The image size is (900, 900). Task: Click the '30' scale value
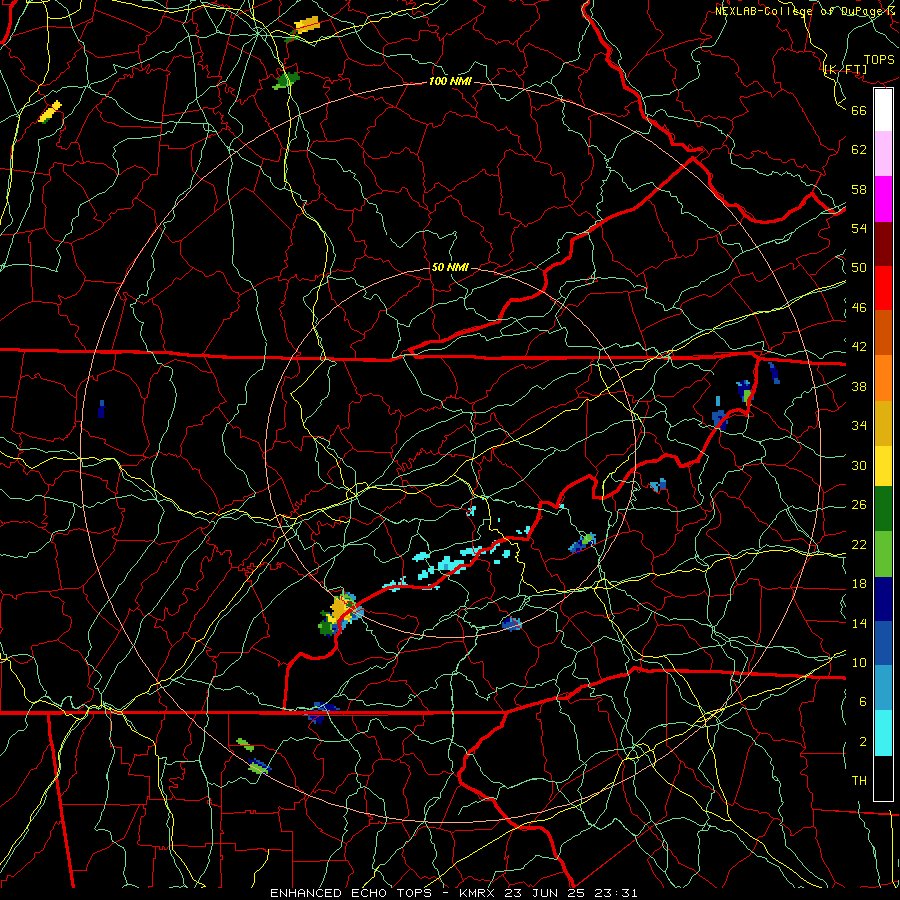coord(859,465)
